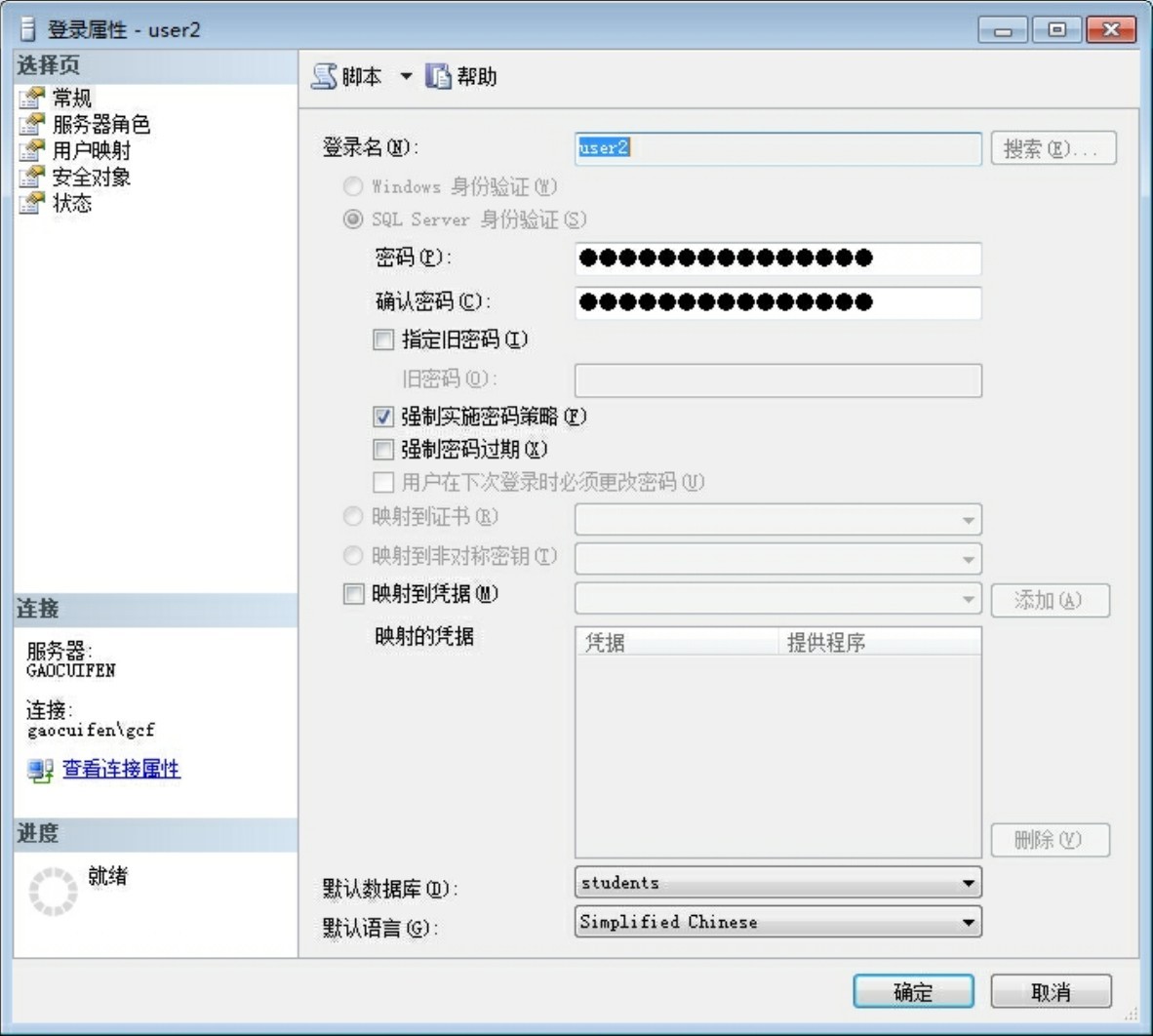1153x1036 pixels.
Task: Expand the 映射到证书 dropdown
Action: coord(969,521)
